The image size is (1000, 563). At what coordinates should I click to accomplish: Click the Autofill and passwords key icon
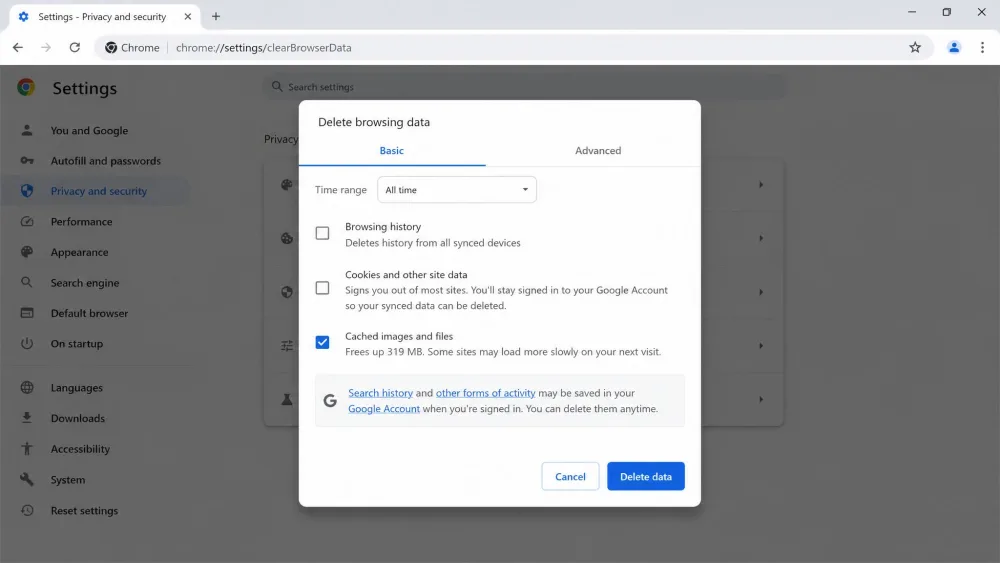click(27, 161)
